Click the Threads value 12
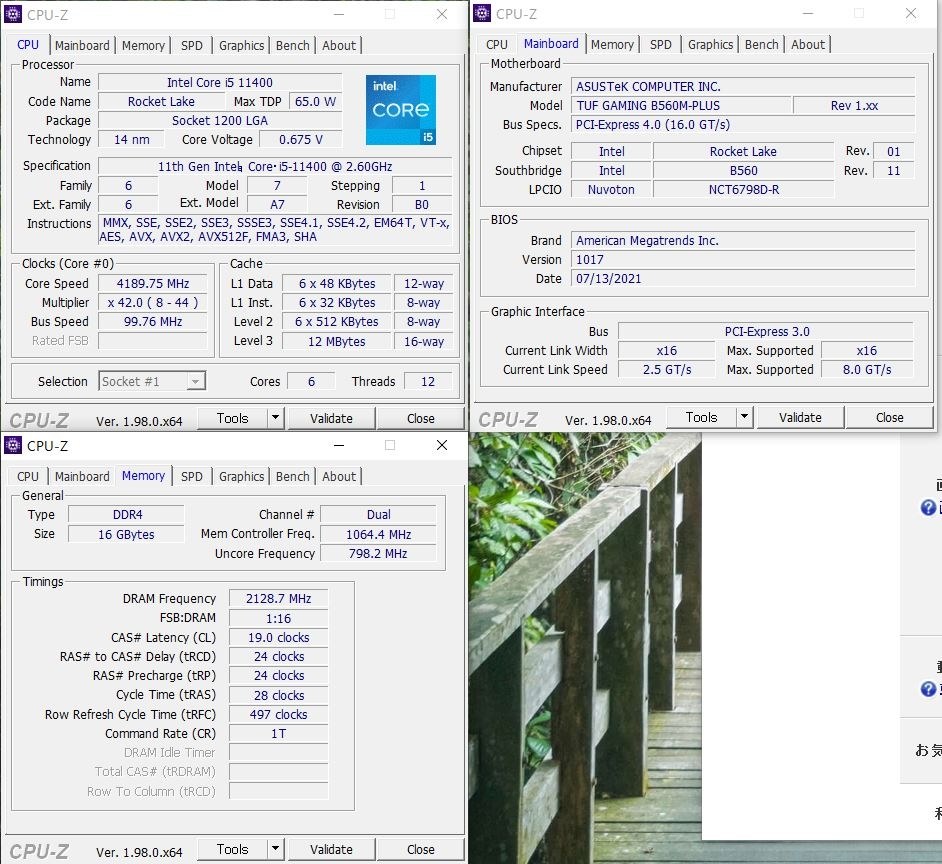 click(x=428, y=382)
